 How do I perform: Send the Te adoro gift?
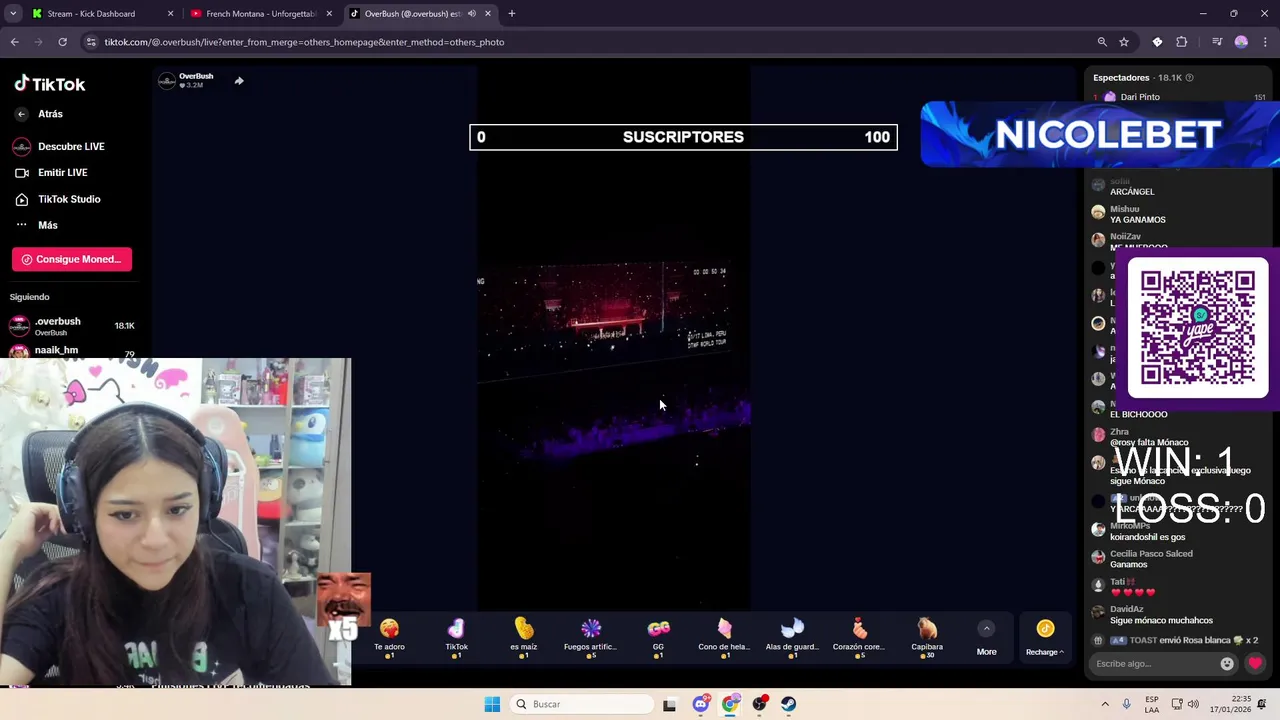pyautogui.click(x=389, y=636)
